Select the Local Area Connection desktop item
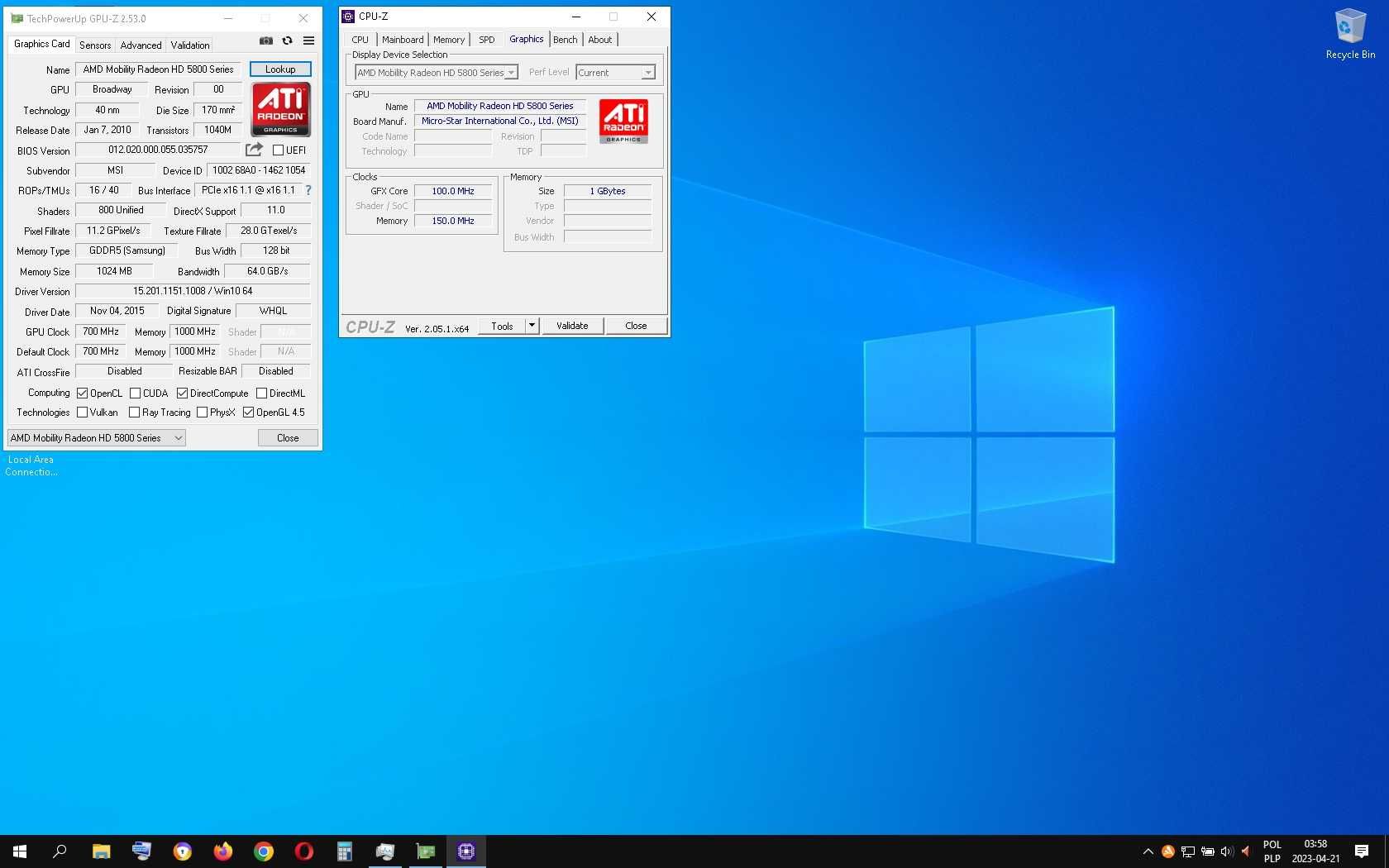The image size is (1389, 868). click(31, 465)
